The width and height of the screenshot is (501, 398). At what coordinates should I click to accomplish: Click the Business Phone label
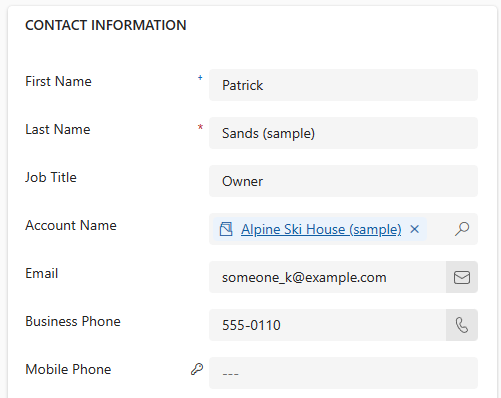(x=73, y=321)
